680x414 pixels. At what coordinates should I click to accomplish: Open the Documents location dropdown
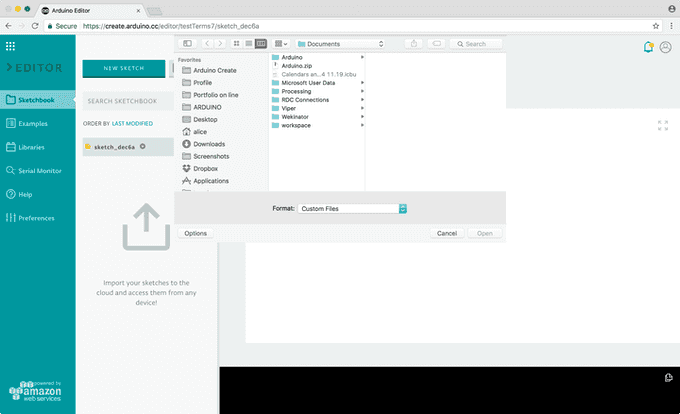[340, 44]
